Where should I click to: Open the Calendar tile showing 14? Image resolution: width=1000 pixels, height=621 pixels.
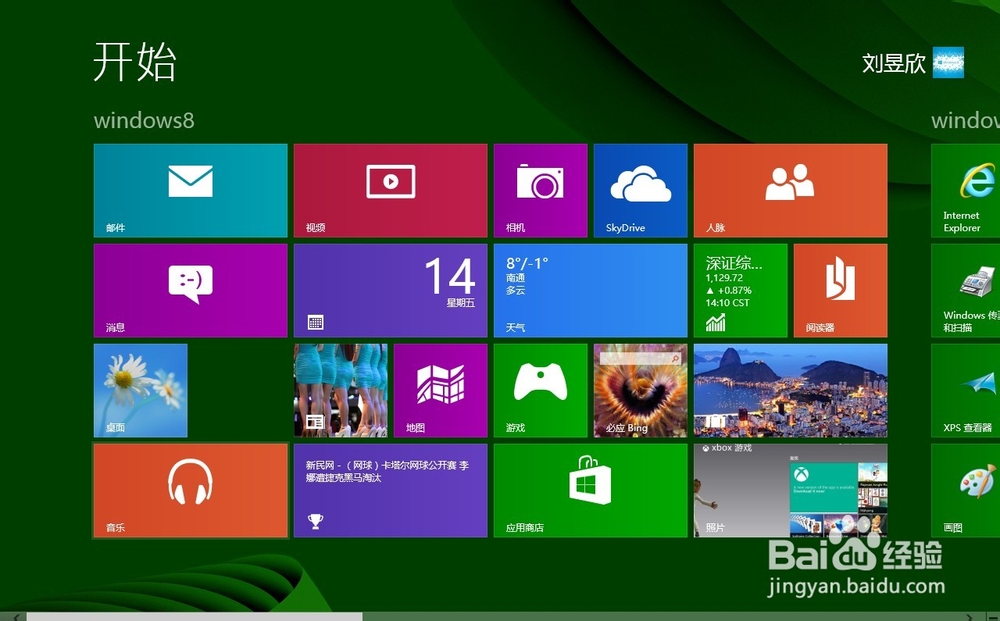click(x=390, y=291)
